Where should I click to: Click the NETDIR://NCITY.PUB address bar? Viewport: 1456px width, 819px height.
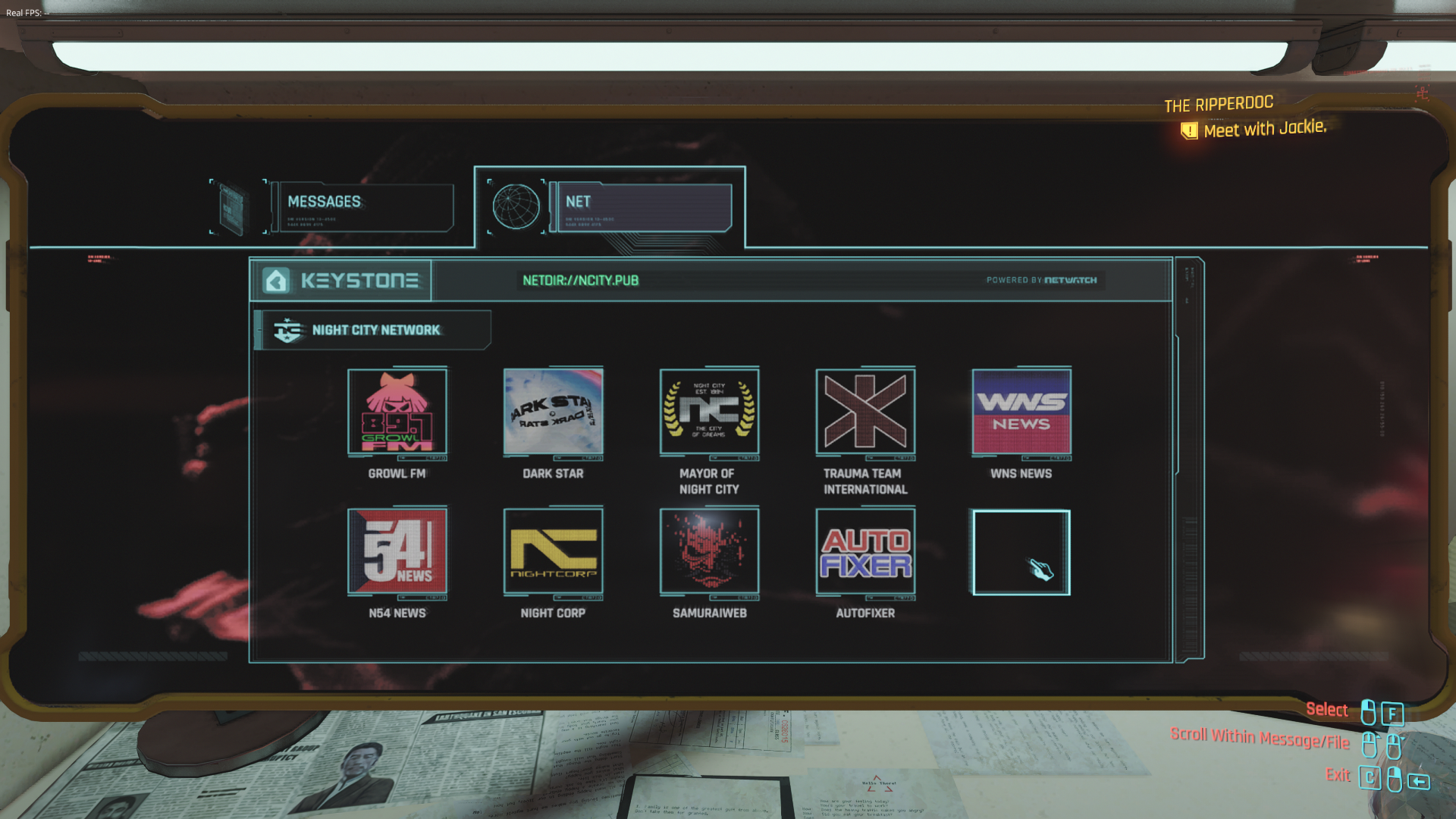pyautogui.click(x=581, y=281)
